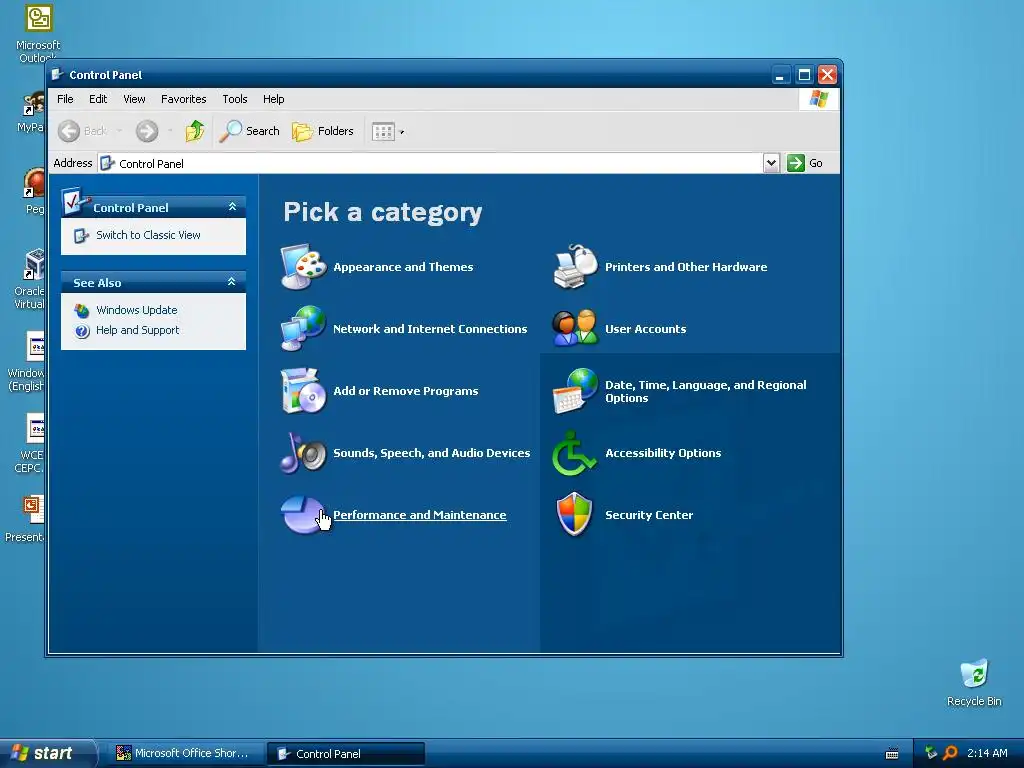Open the Add or Remove Programs icon

[303, 391]
